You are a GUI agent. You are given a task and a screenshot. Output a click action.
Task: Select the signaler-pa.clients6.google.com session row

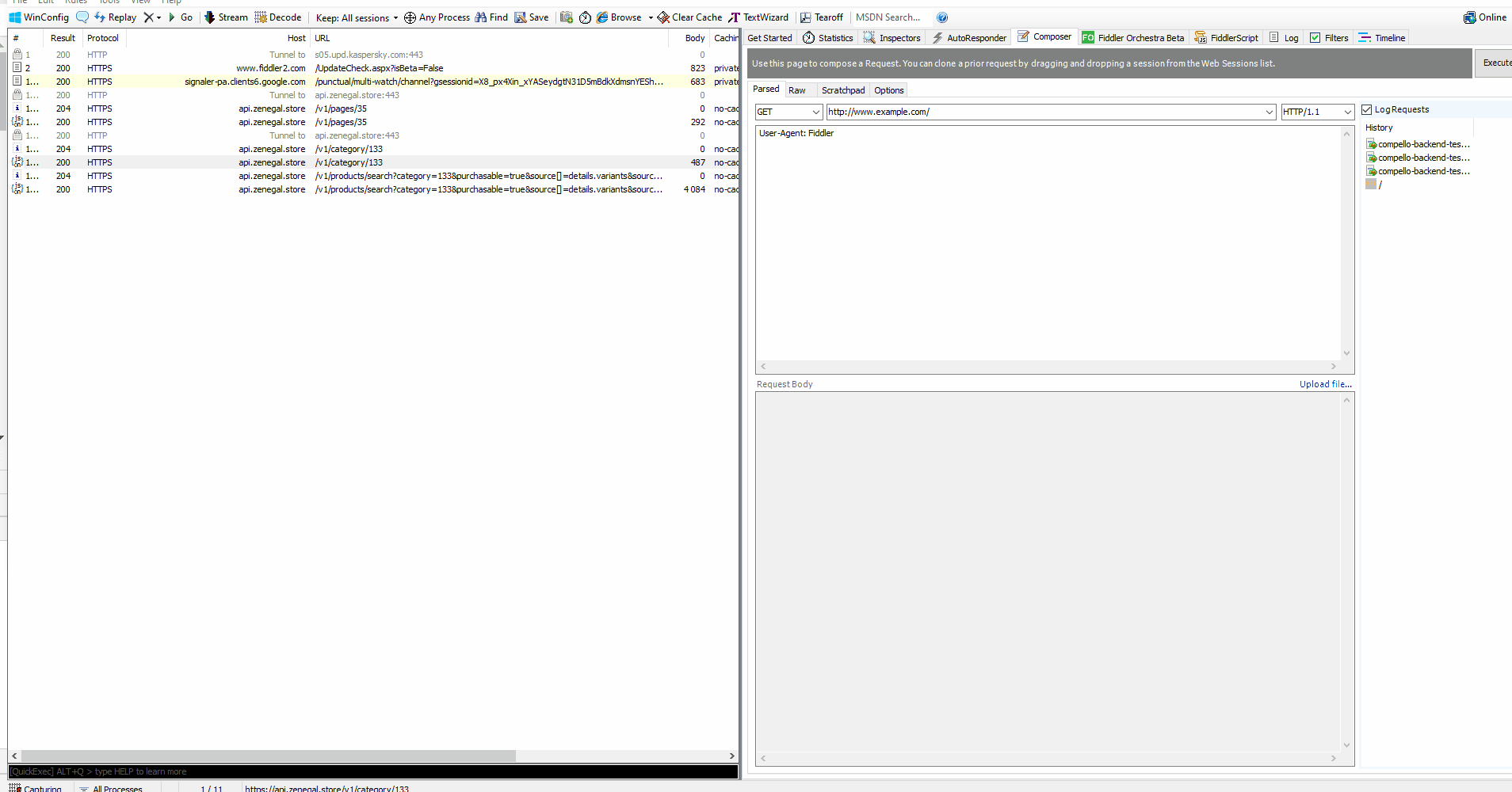coord(373,82)
